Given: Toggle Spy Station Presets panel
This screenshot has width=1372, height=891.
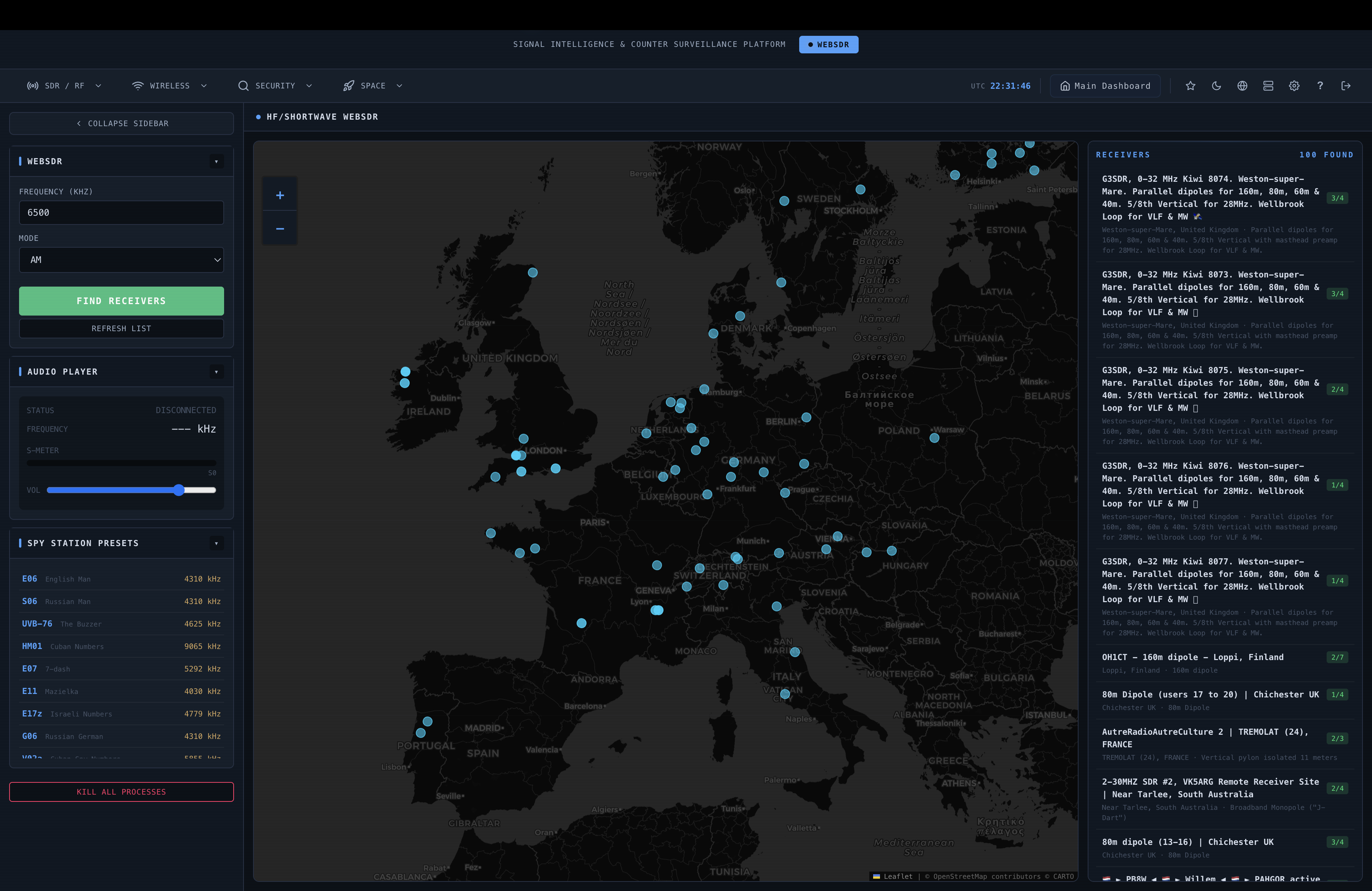Looking at the screenshot, I should coord(216,543).
